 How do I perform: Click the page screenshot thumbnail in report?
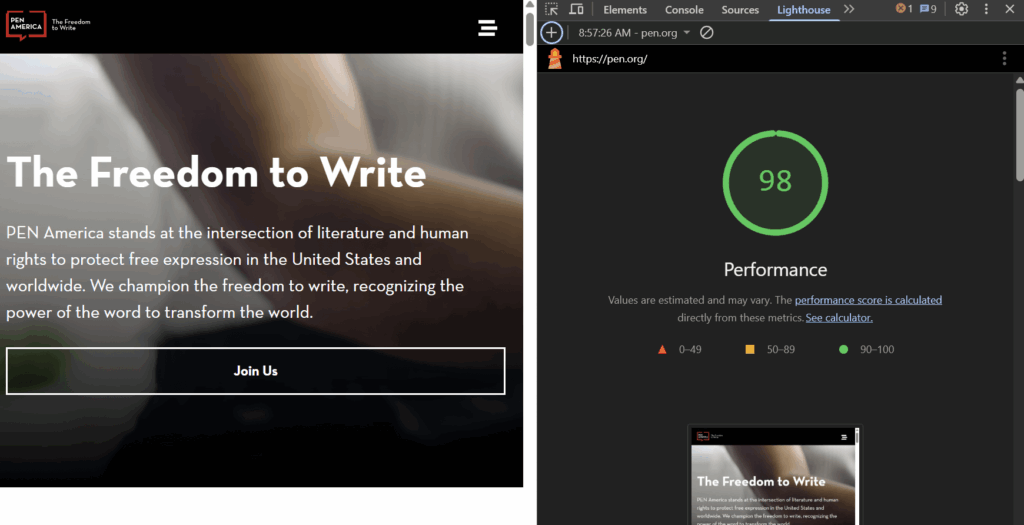click(775, 475)
